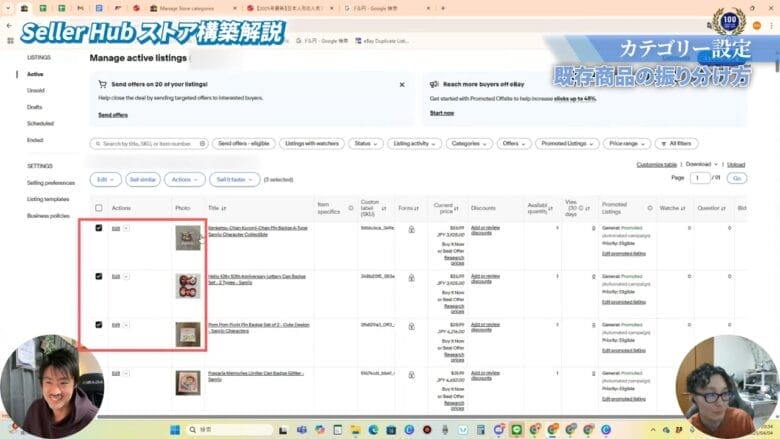Image resolution: width=780 pixels, height=439 pixels.
Task: Close the Send offers banner
Action: click(402, 85)
